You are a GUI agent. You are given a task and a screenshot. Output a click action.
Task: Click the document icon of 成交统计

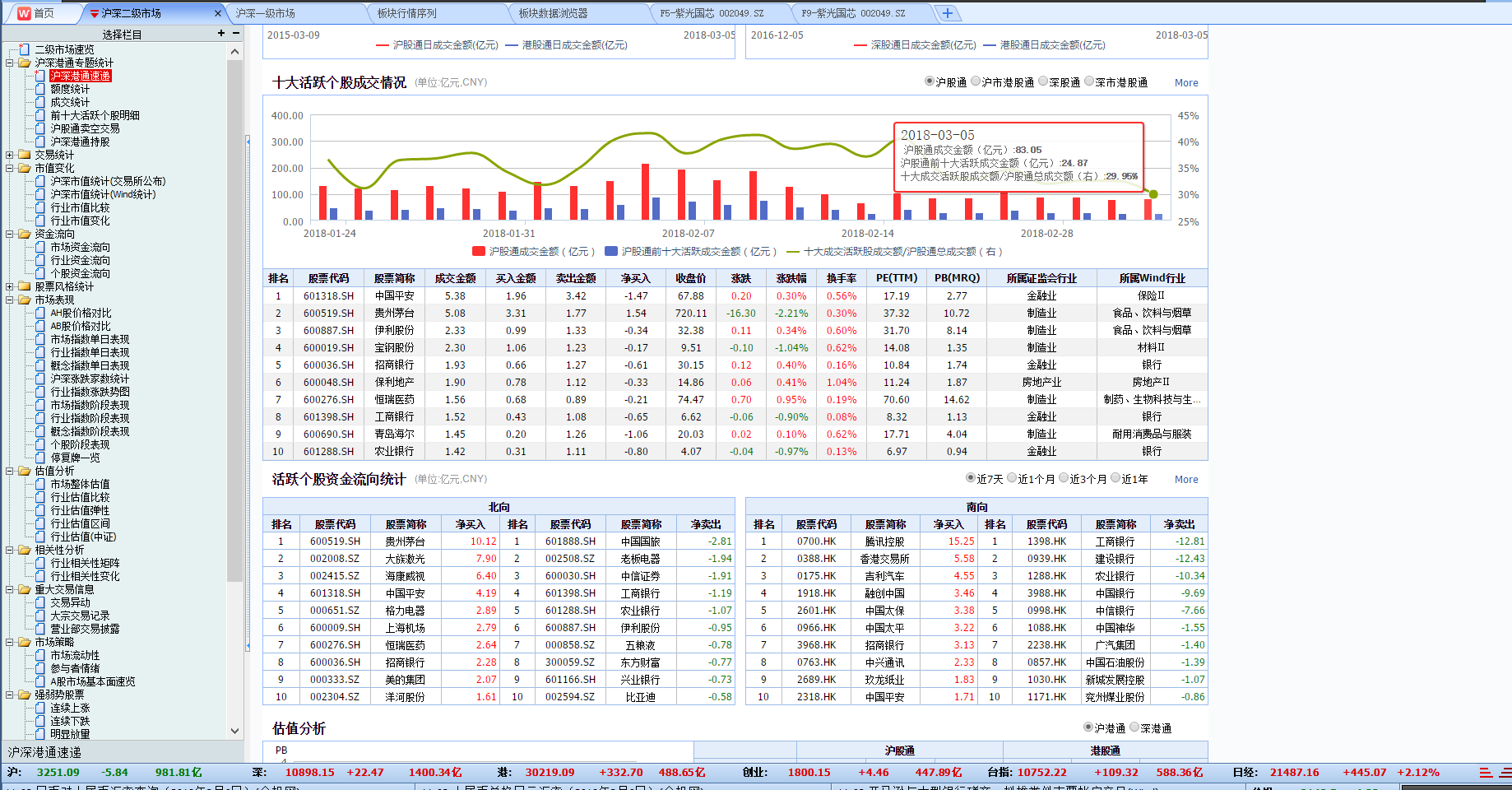tap(40, 102)
